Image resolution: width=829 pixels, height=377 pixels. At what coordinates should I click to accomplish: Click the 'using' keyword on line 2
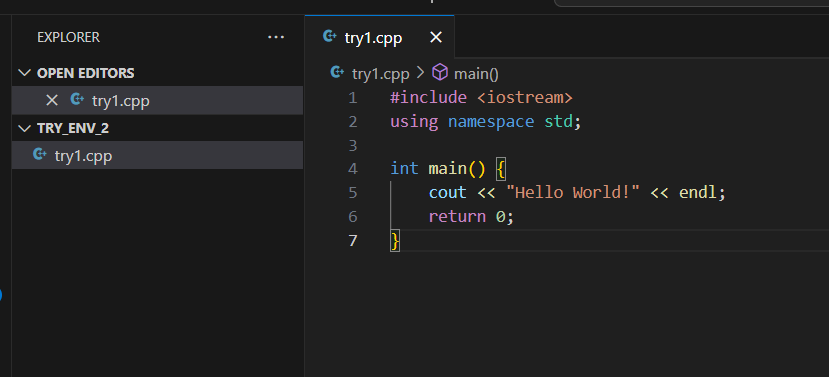click(x=414, y=122)
